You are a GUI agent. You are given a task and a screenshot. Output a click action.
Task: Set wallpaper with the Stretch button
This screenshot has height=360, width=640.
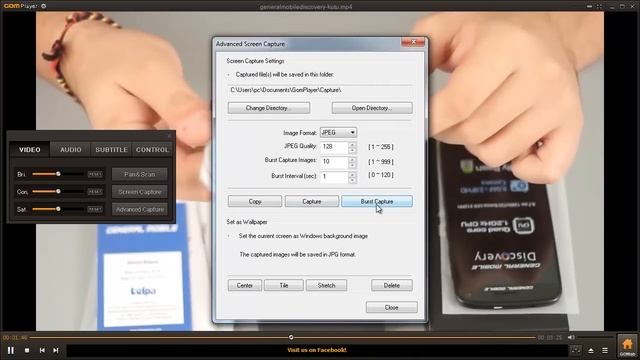pos(327,286)
